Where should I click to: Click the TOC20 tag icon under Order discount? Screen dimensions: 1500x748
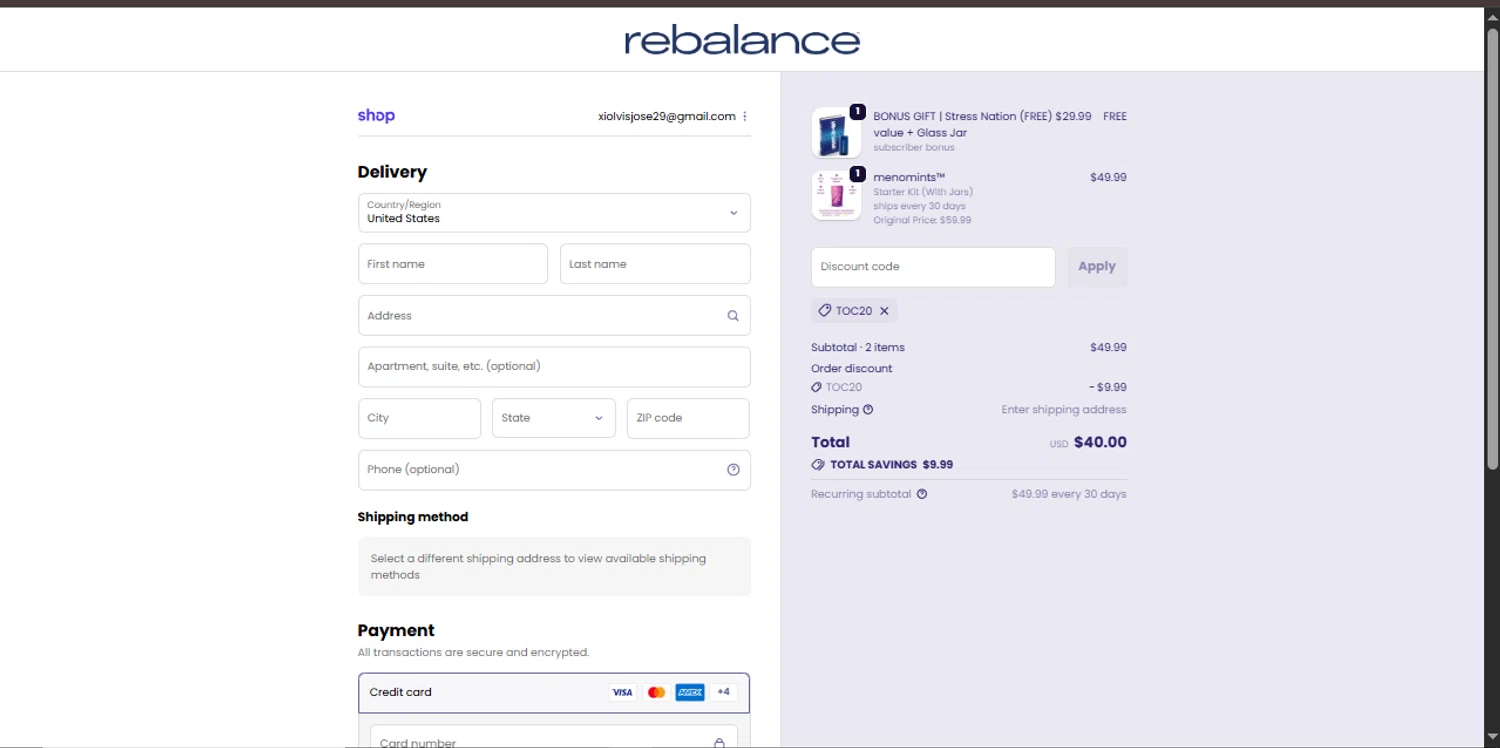point(816,387)
